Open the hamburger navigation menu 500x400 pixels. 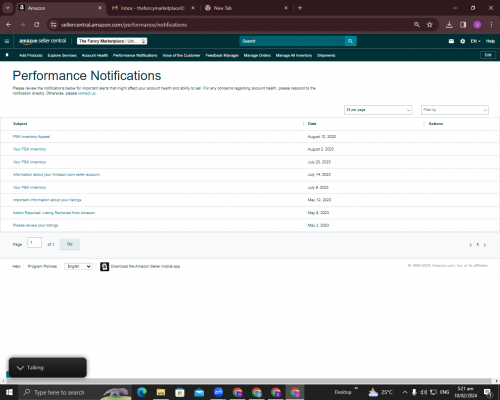coord(7,41)
